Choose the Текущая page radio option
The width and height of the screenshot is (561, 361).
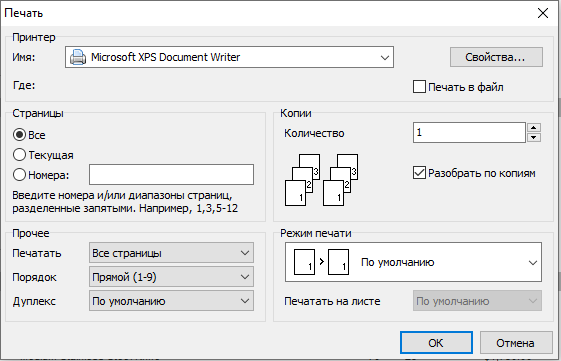tap(19, 155)
